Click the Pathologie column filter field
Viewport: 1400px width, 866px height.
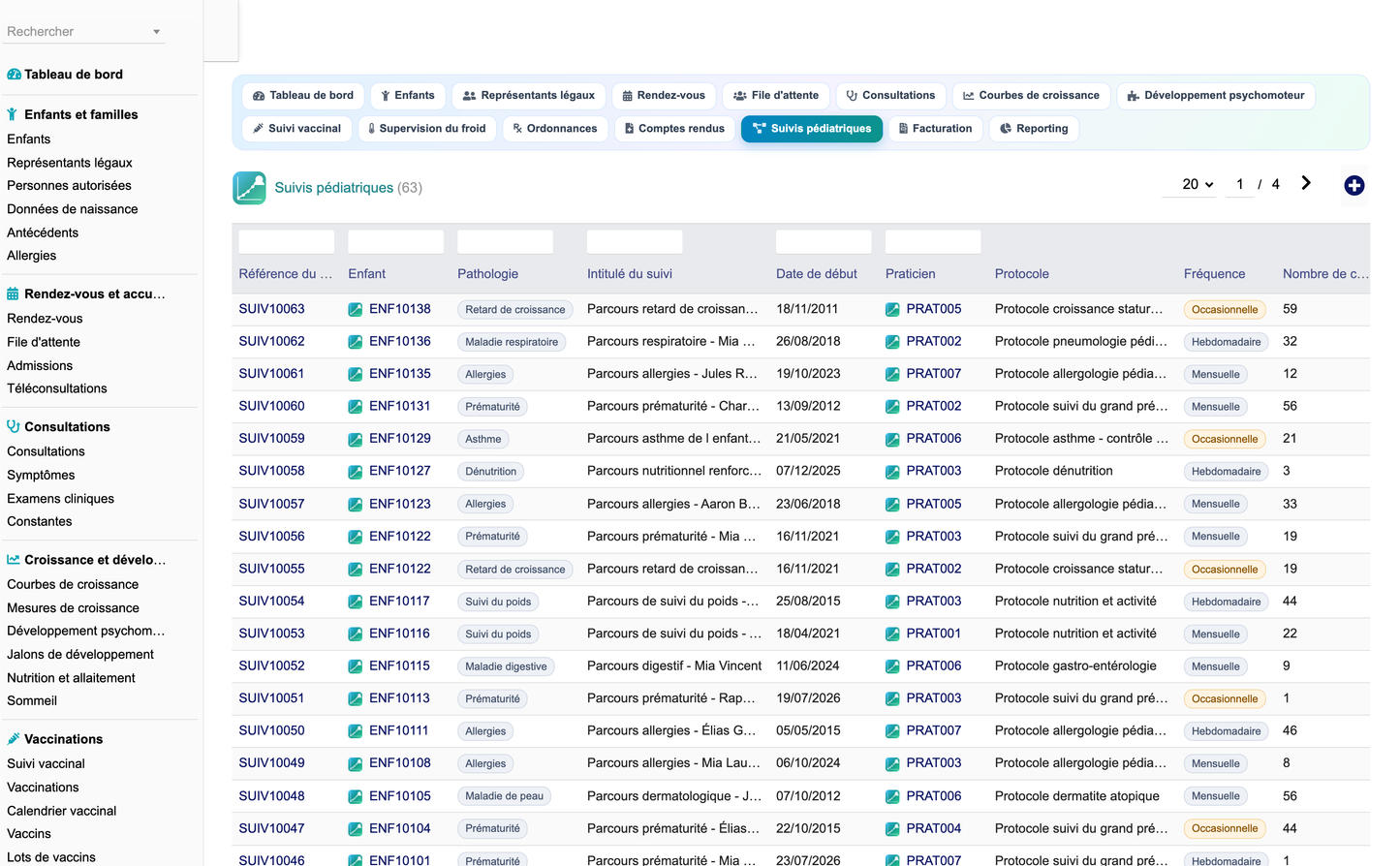tap(505, 242)
